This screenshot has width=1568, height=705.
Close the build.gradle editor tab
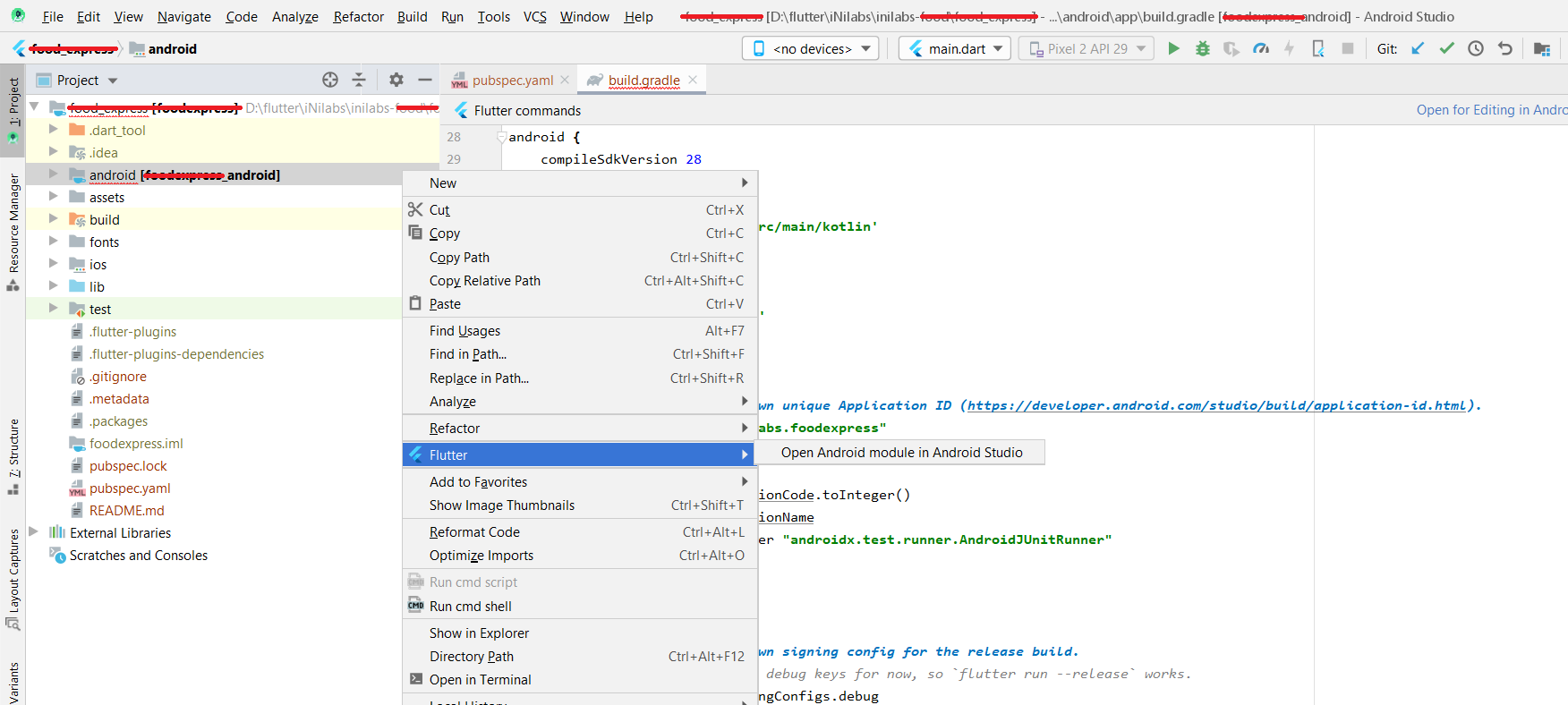[x=693, y=80]
